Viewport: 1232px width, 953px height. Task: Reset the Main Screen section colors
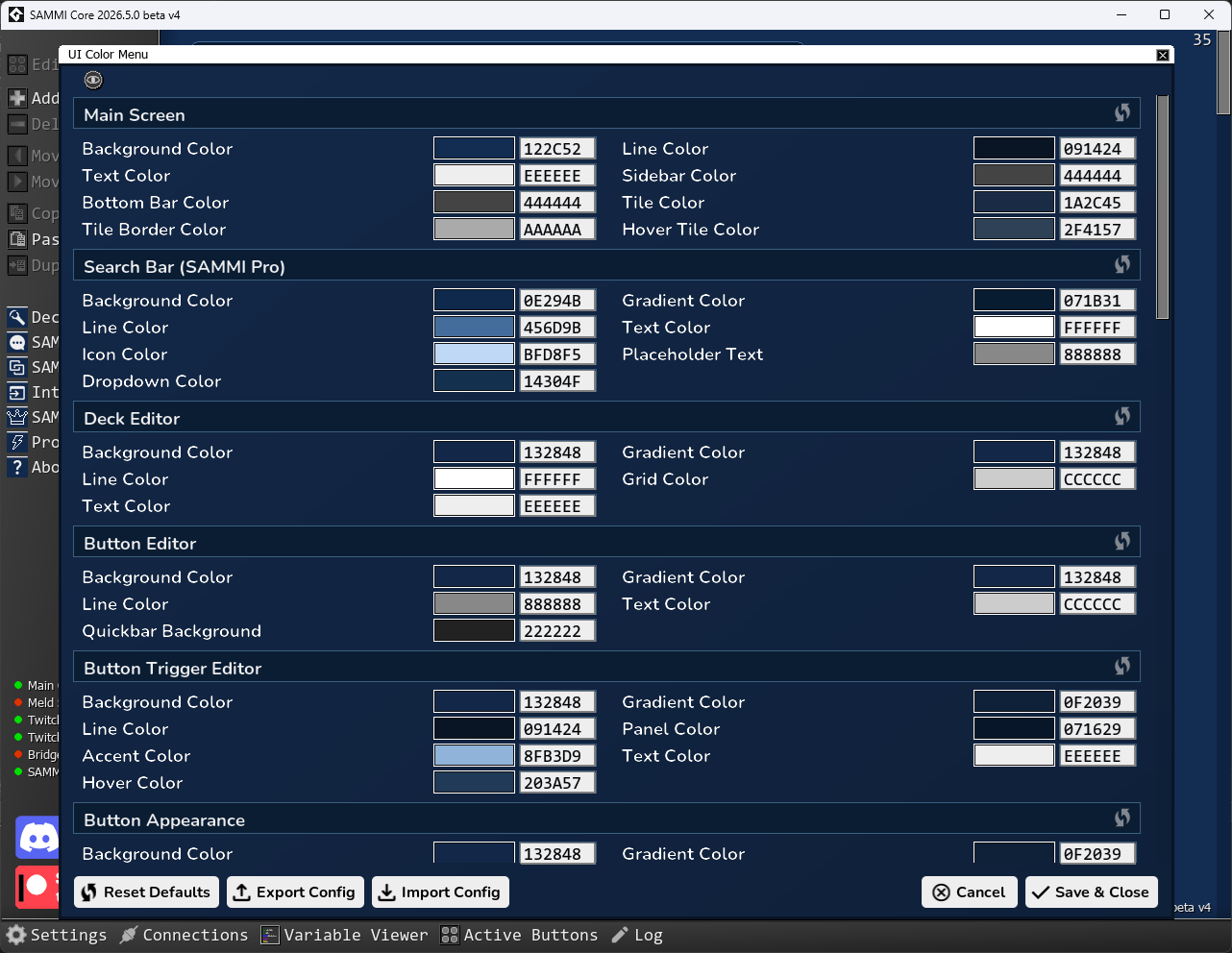click(1121, 113)
